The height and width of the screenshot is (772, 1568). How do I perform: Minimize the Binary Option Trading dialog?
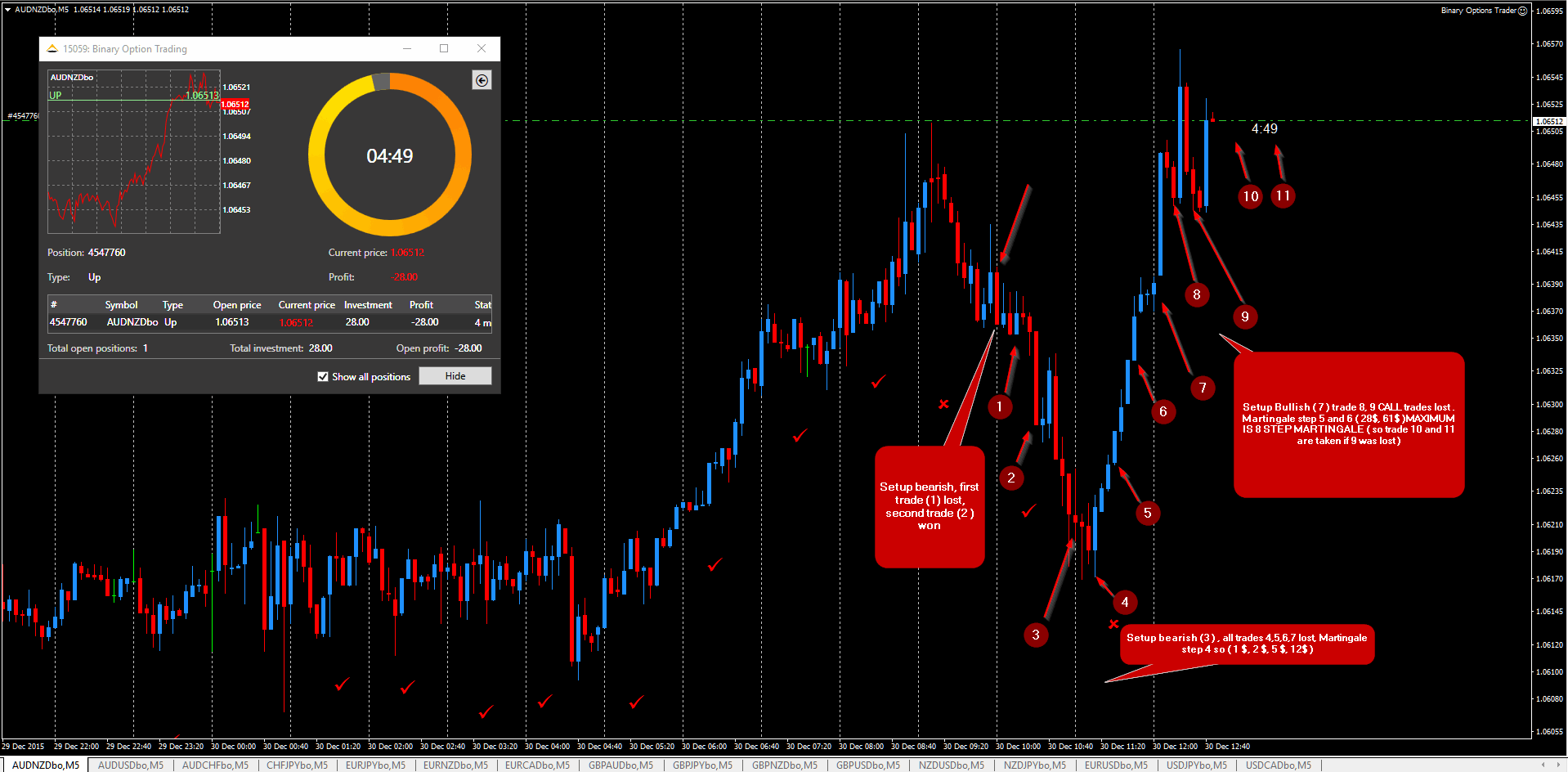pos(406,49)
